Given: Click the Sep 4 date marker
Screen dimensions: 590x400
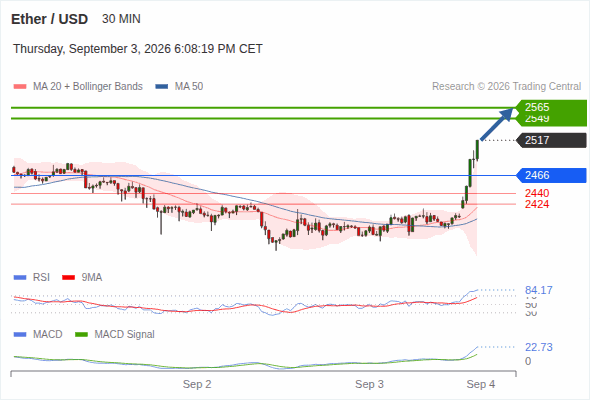Looking at the screenshot, I should [x=481, y=384].
